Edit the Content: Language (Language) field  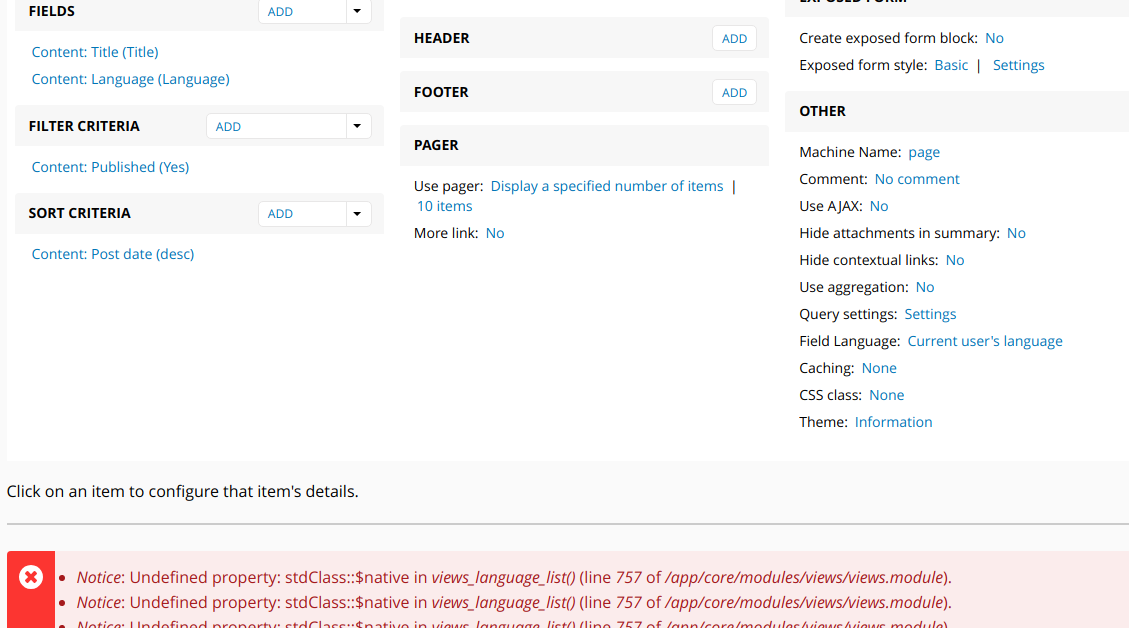(x=130, y=78)
